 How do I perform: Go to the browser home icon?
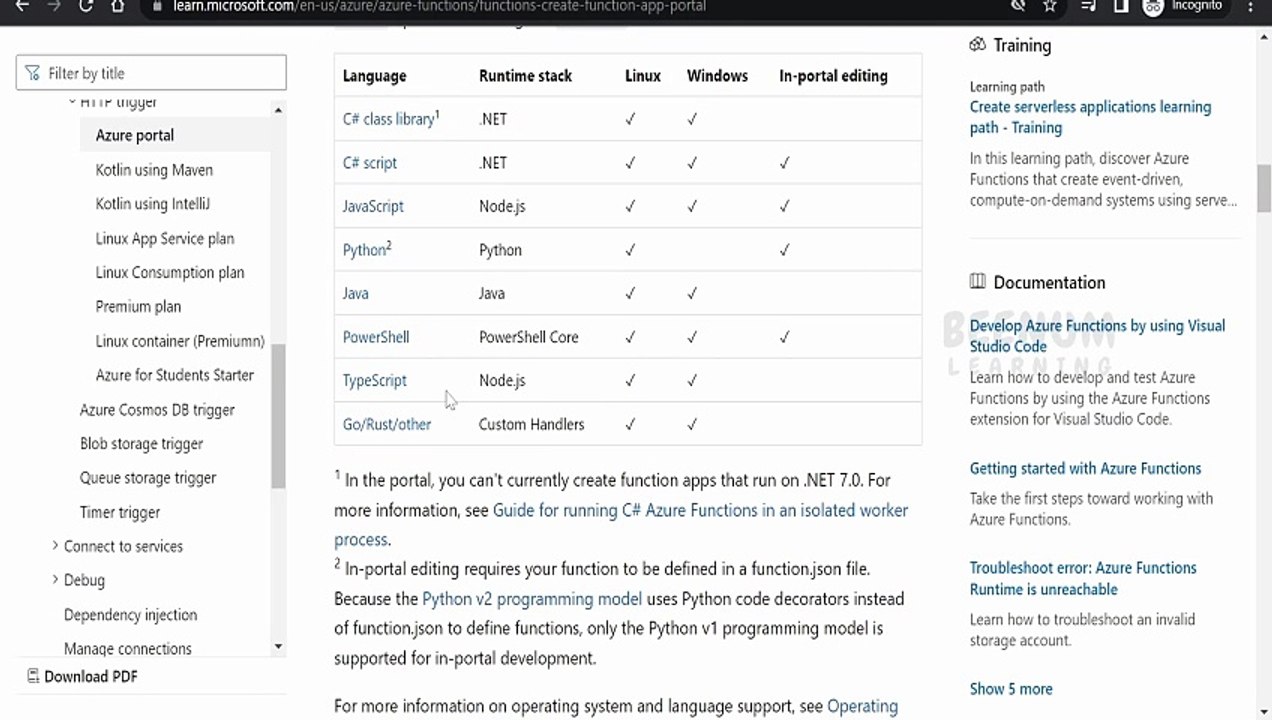117,6
